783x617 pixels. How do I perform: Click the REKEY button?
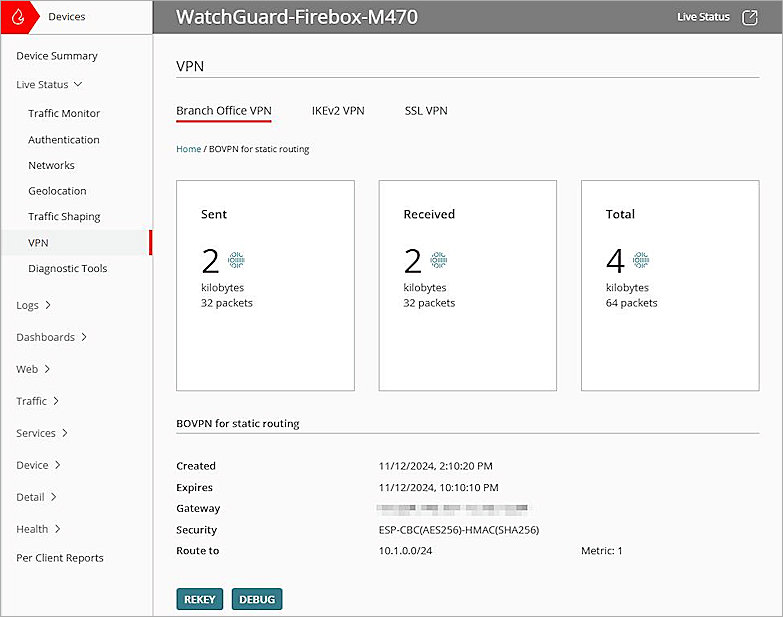pos(200,599)
